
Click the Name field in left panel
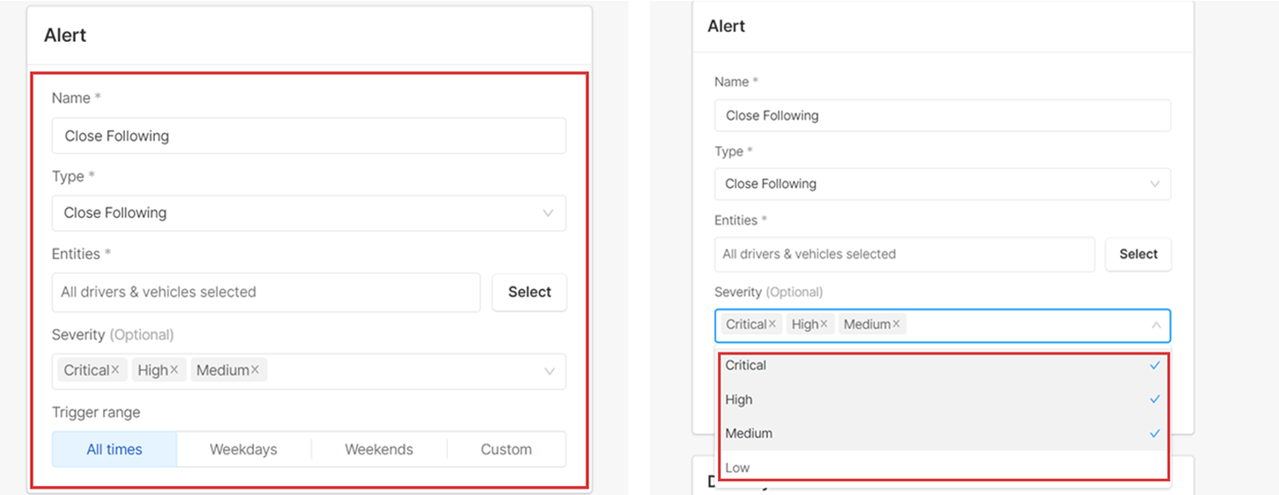point(309,136)
